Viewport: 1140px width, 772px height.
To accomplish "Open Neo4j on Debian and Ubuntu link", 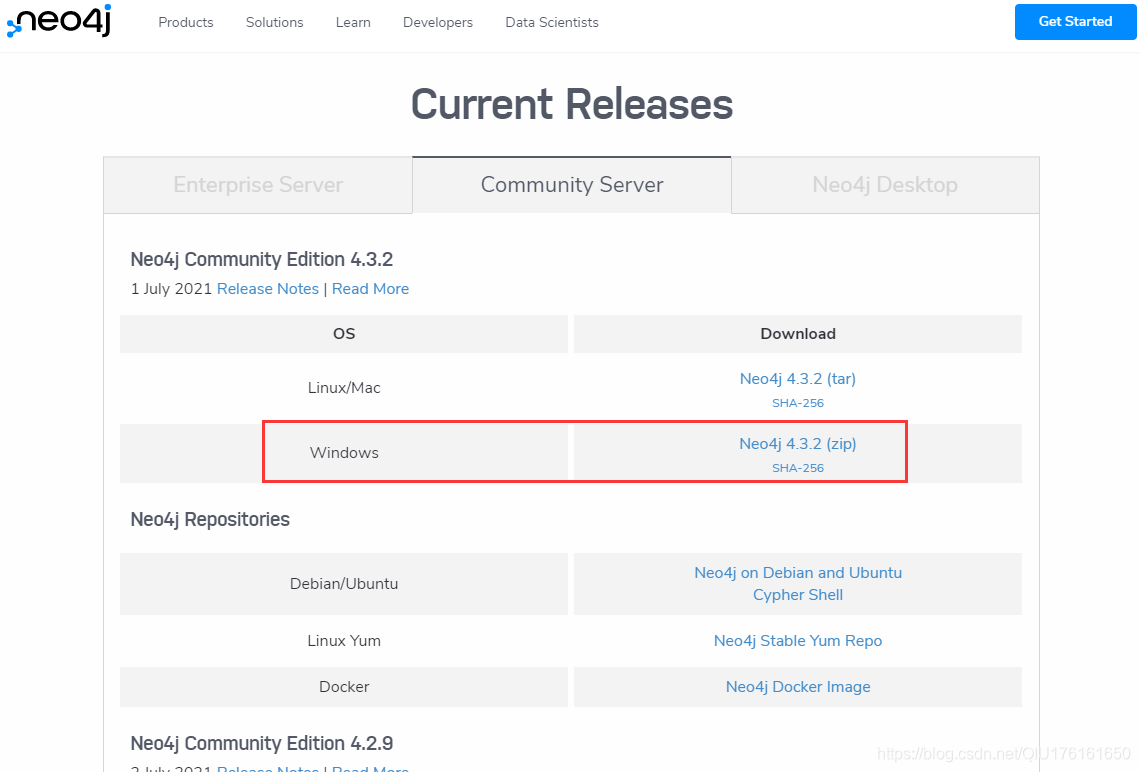I will 798,573.
